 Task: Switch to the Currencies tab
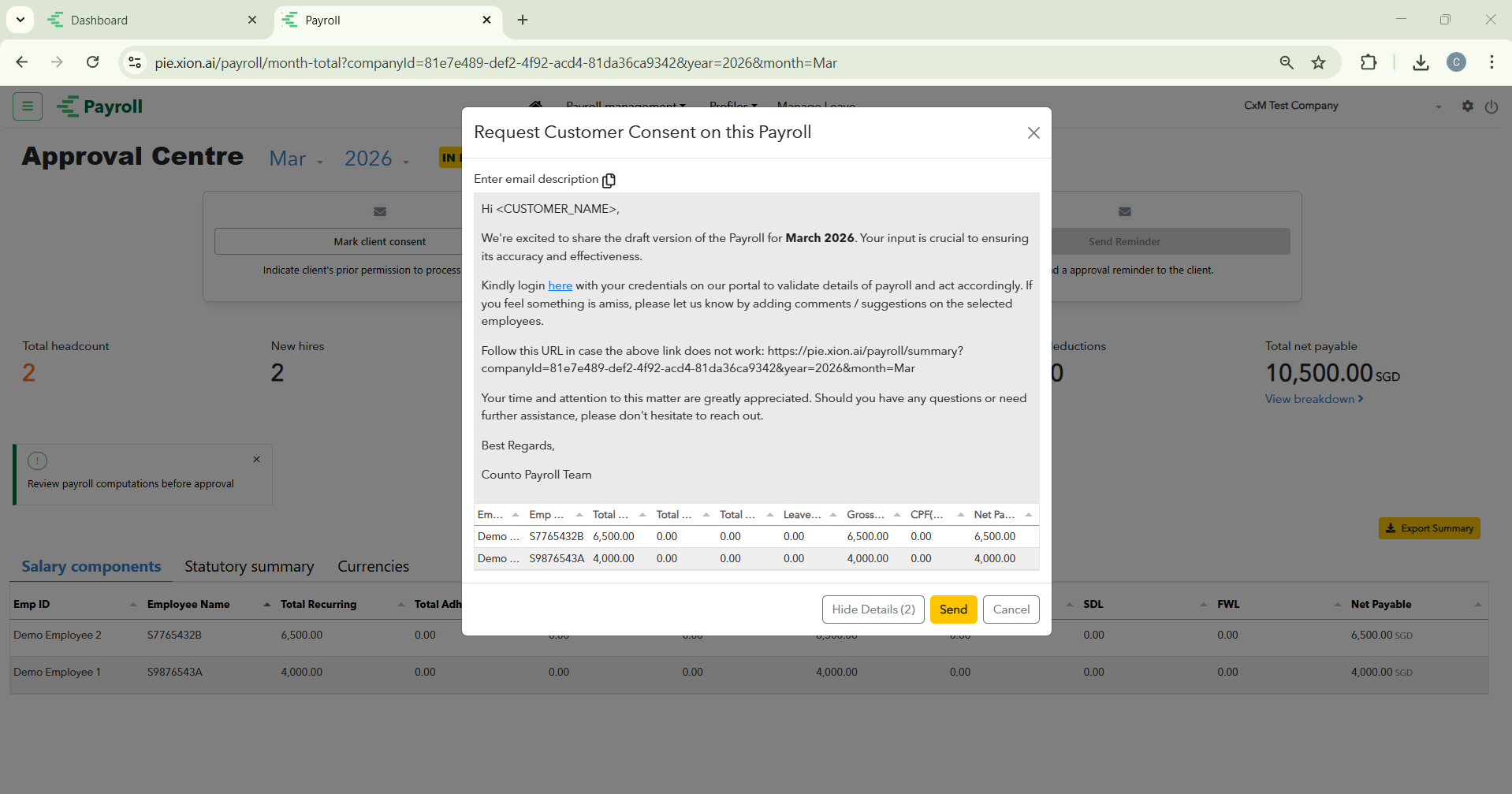[x=373, y=566]
